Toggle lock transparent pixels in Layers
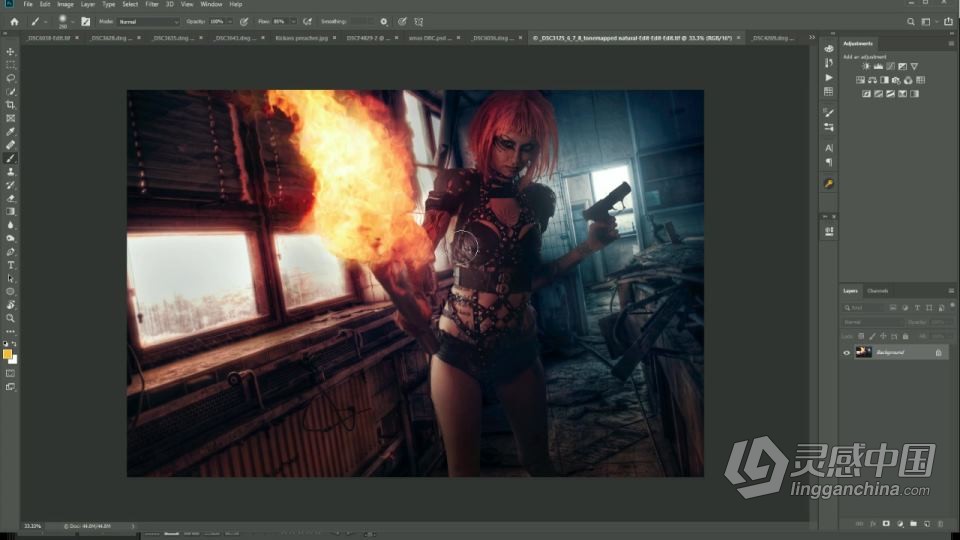The height and width of the screenshot is (540, 960). 861,336
